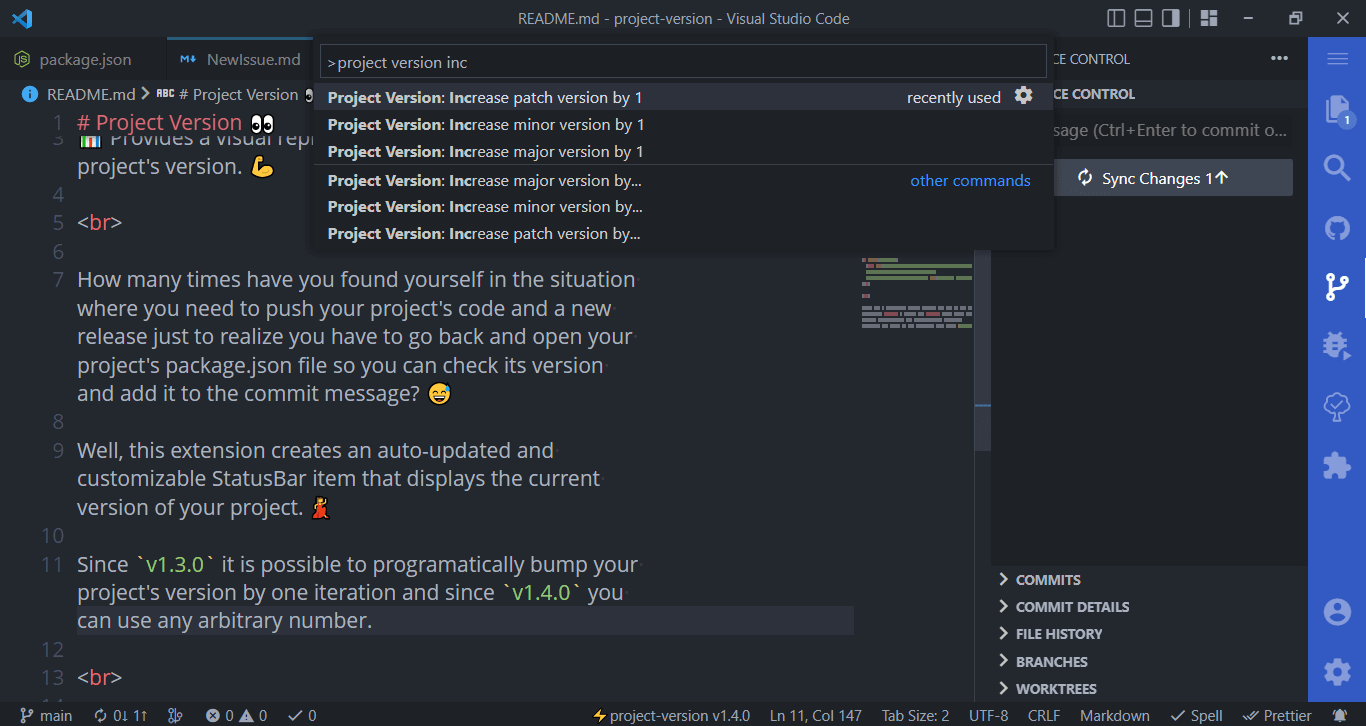Select Tab Size: 2 indentation picker
The height and width of the screenshot is (726, 1366).
coord(915,715)
